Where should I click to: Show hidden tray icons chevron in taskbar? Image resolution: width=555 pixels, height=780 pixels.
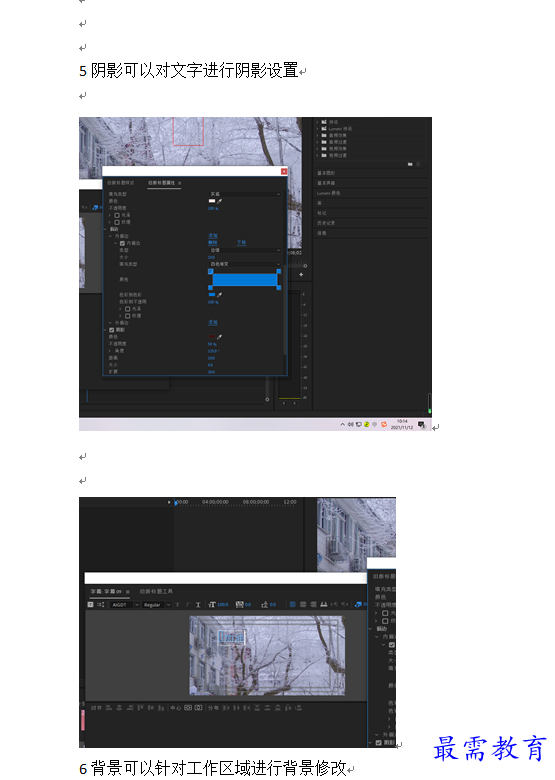click(342, 424)
